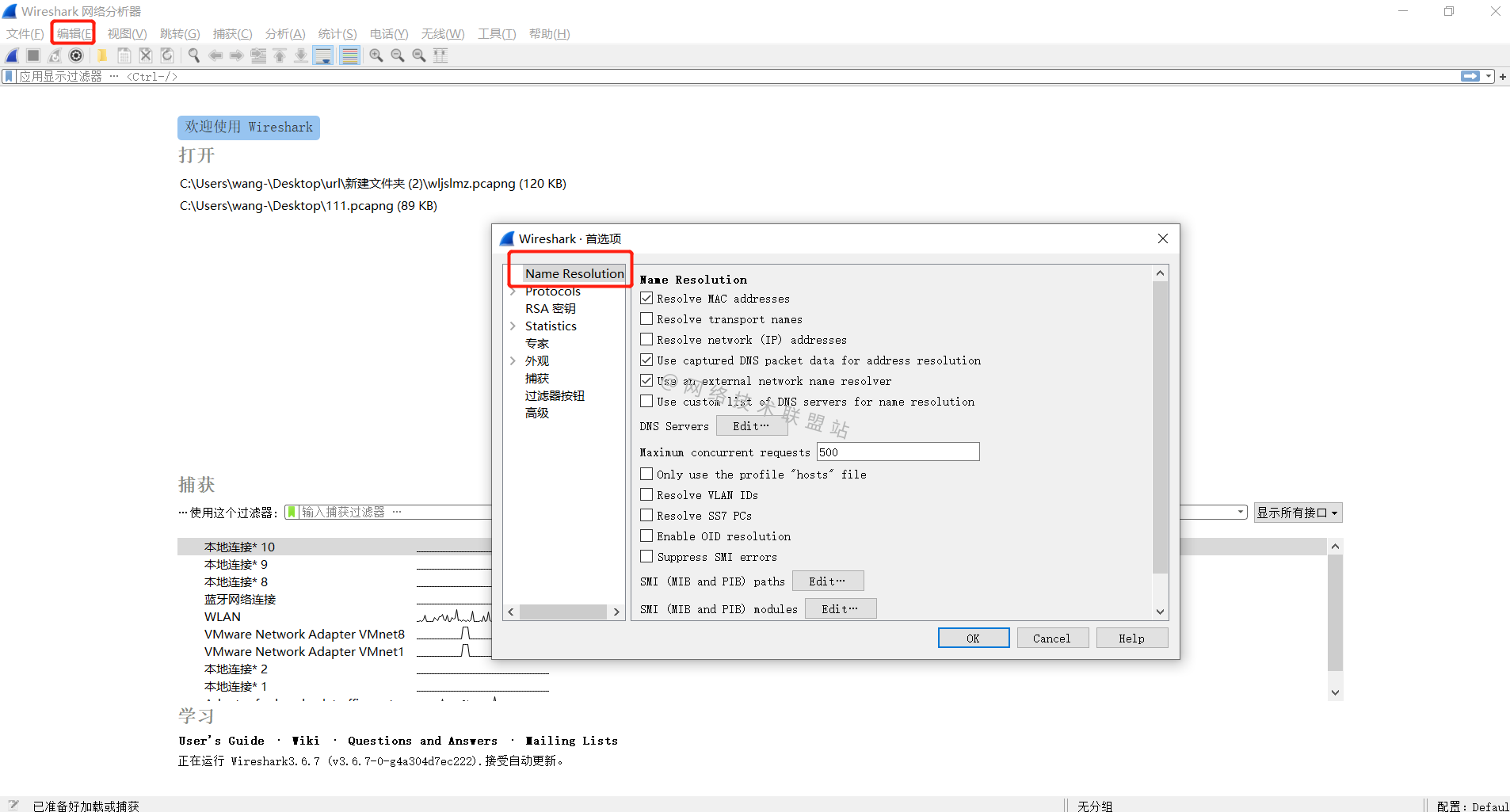Select WLAN interface in capture list

point(223,617)
